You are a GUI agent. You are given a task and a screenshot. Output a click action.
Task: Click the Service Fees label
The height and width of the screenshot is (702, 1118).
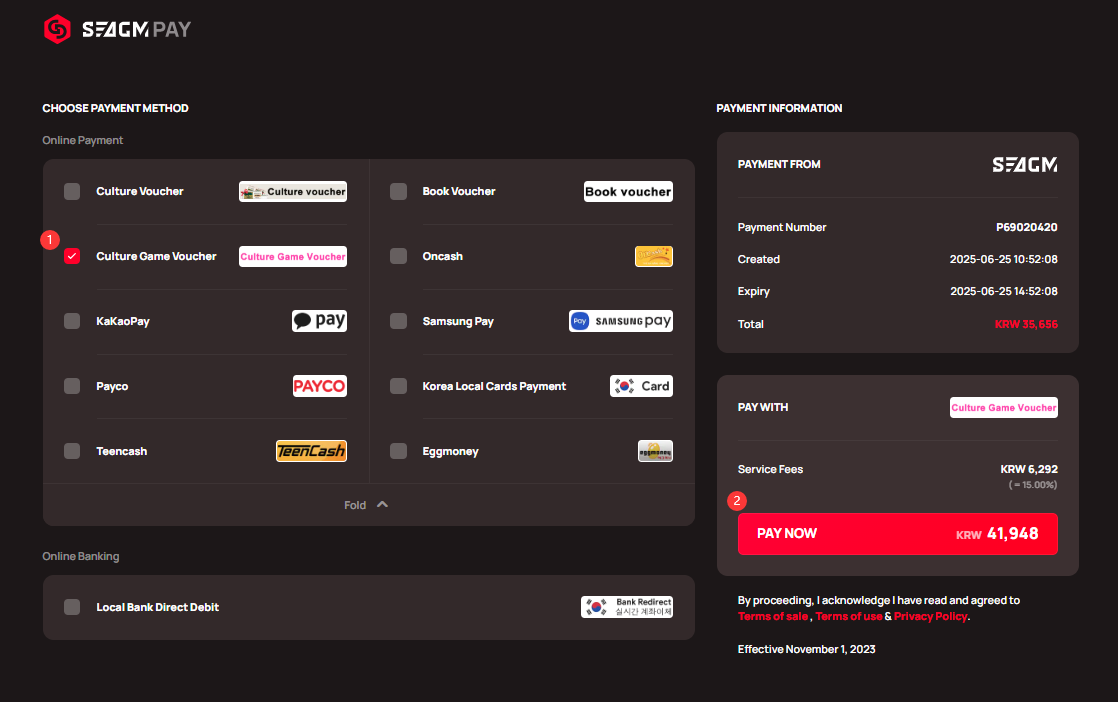point(770,469)
